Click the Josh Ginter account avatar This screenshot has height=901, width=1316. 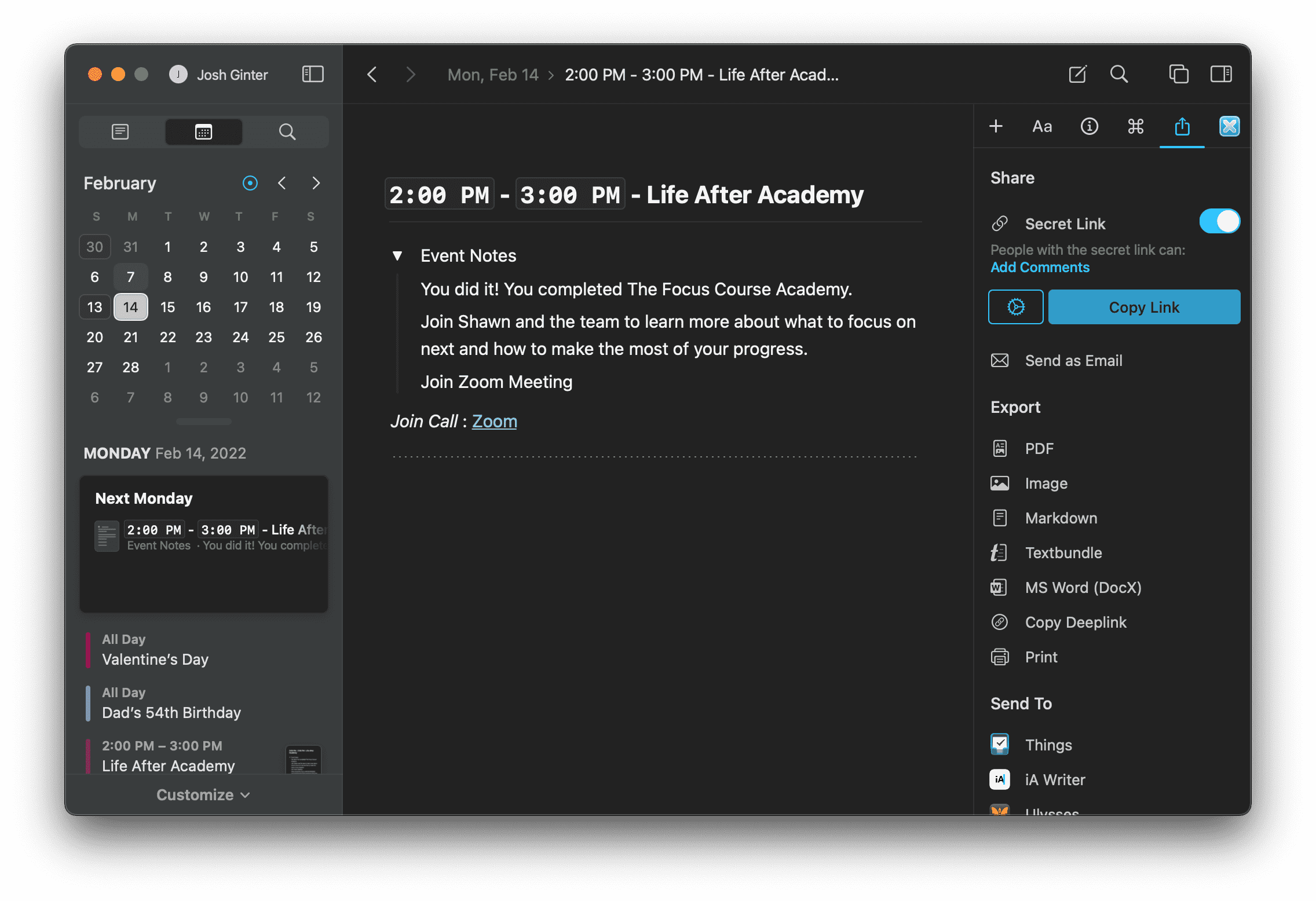[x=178, y=75]
